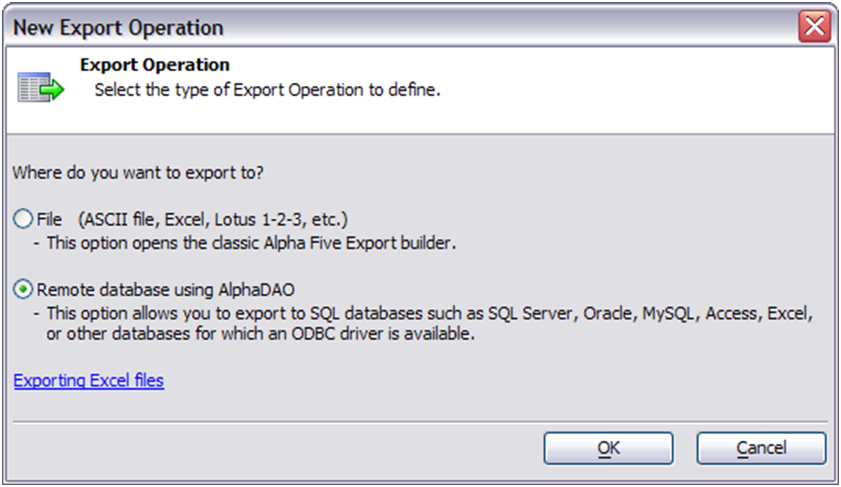Click the File option label text
Image resolution: width=841 pixels, height=487 pixels.
(49, 219)
